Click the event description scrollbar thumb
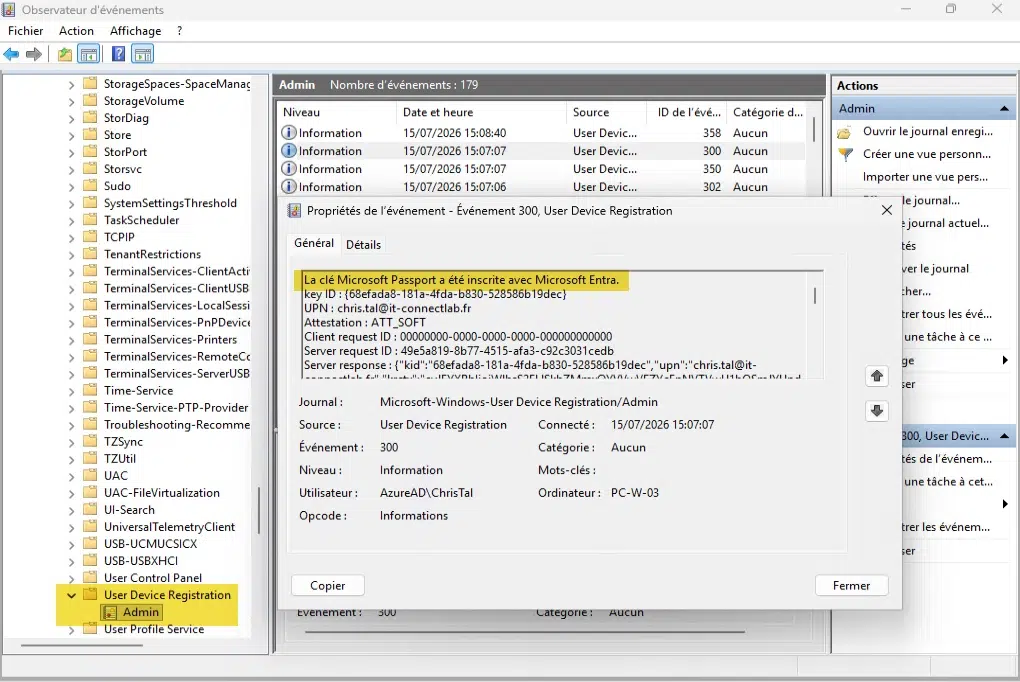1020x682 pixels. (x=814, y=295)
